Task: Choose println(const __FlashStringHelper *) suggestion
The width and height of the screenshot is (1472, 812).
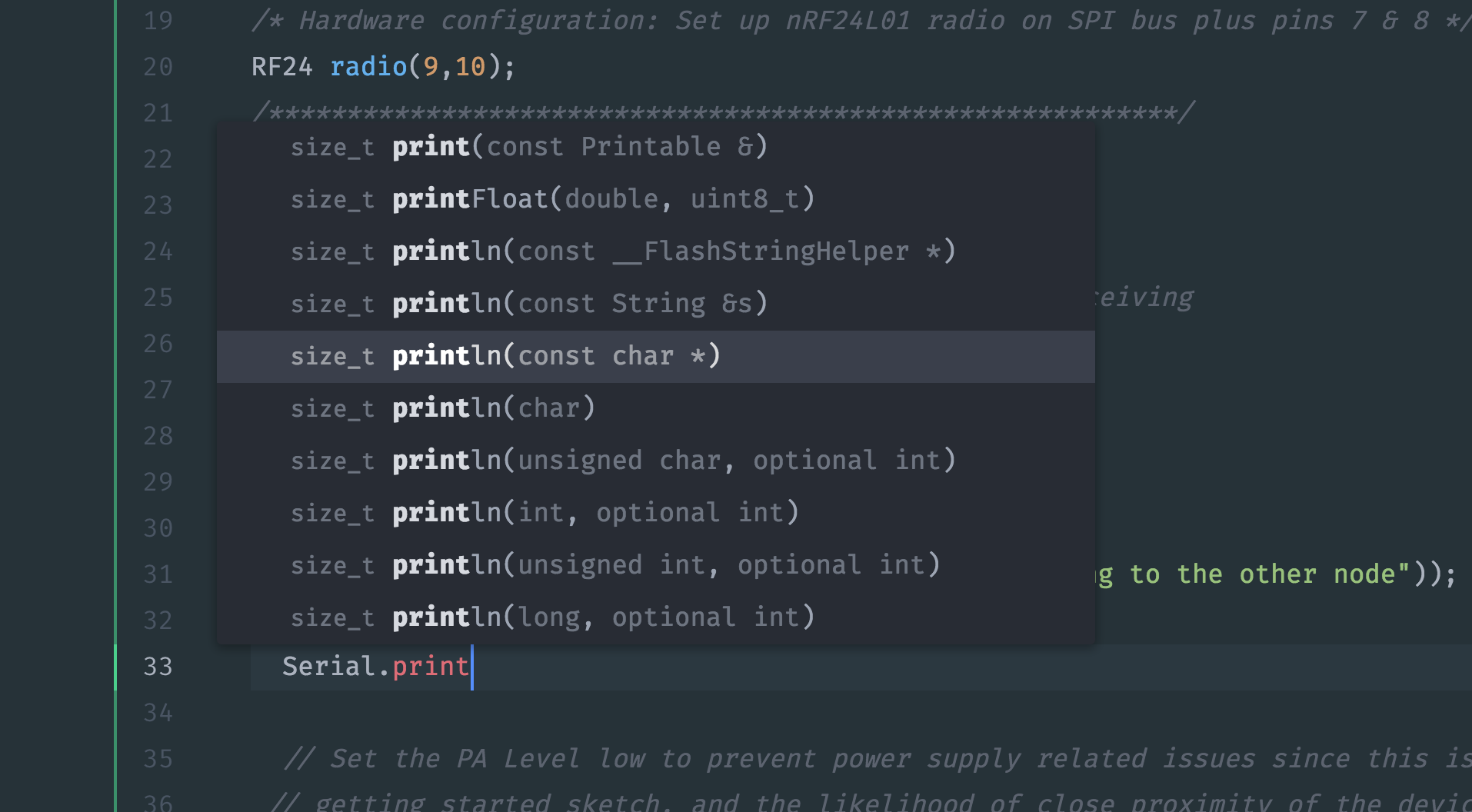Action: click(x=655, y=251)
